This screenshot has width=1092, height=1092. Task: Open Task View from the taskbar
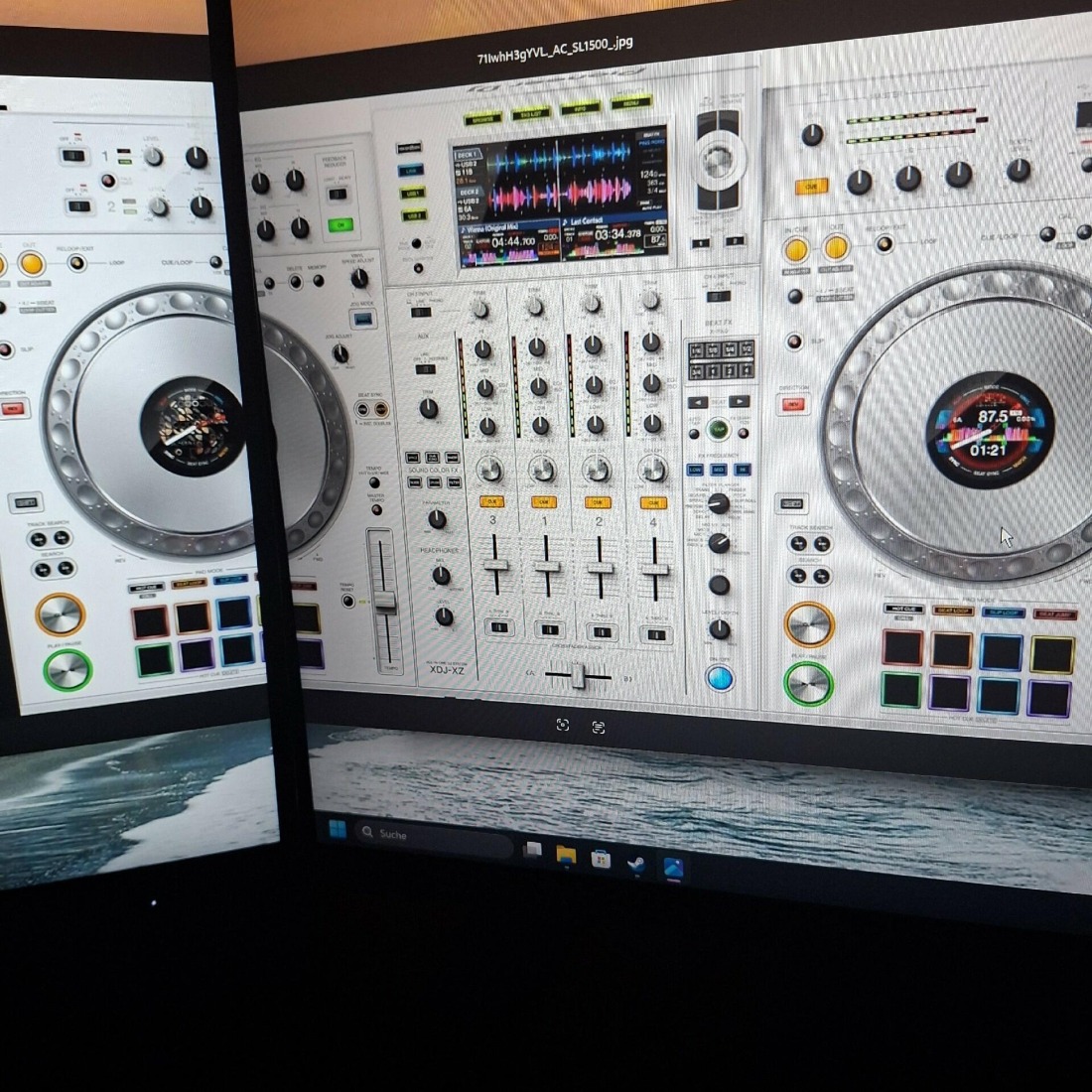532,850
